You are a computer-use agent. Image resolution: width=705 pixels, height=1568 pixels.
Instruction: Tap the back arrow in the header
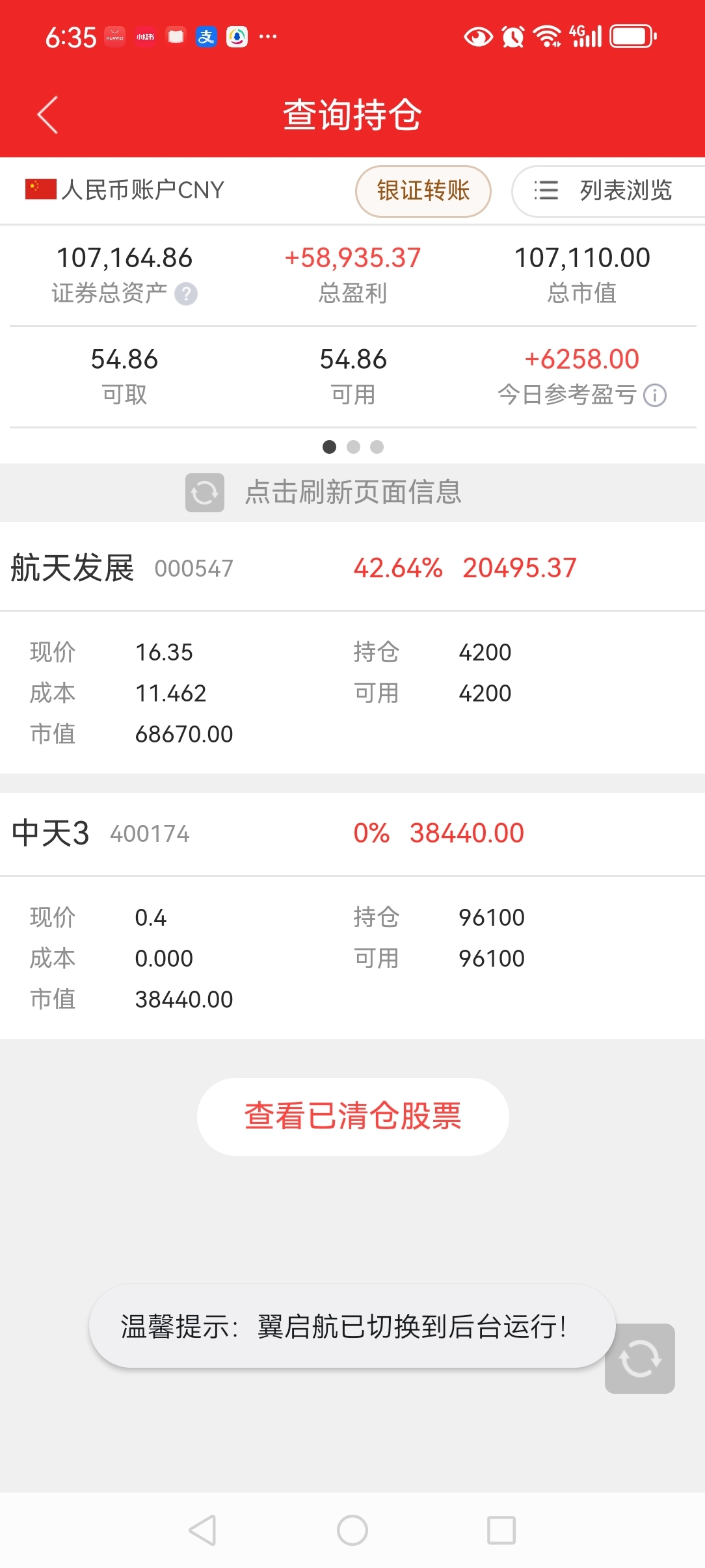[x=47, y=115]
